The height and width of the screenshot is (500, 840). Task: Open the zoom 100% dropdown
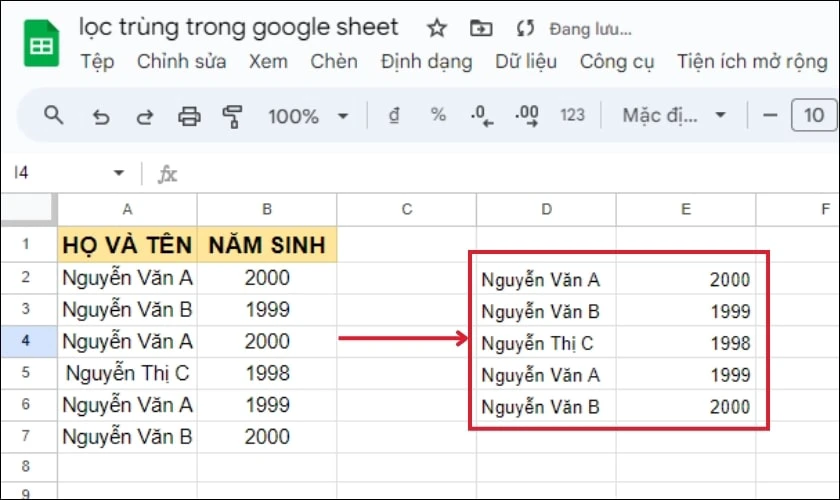pyautogui.click(x=308, y=116)
